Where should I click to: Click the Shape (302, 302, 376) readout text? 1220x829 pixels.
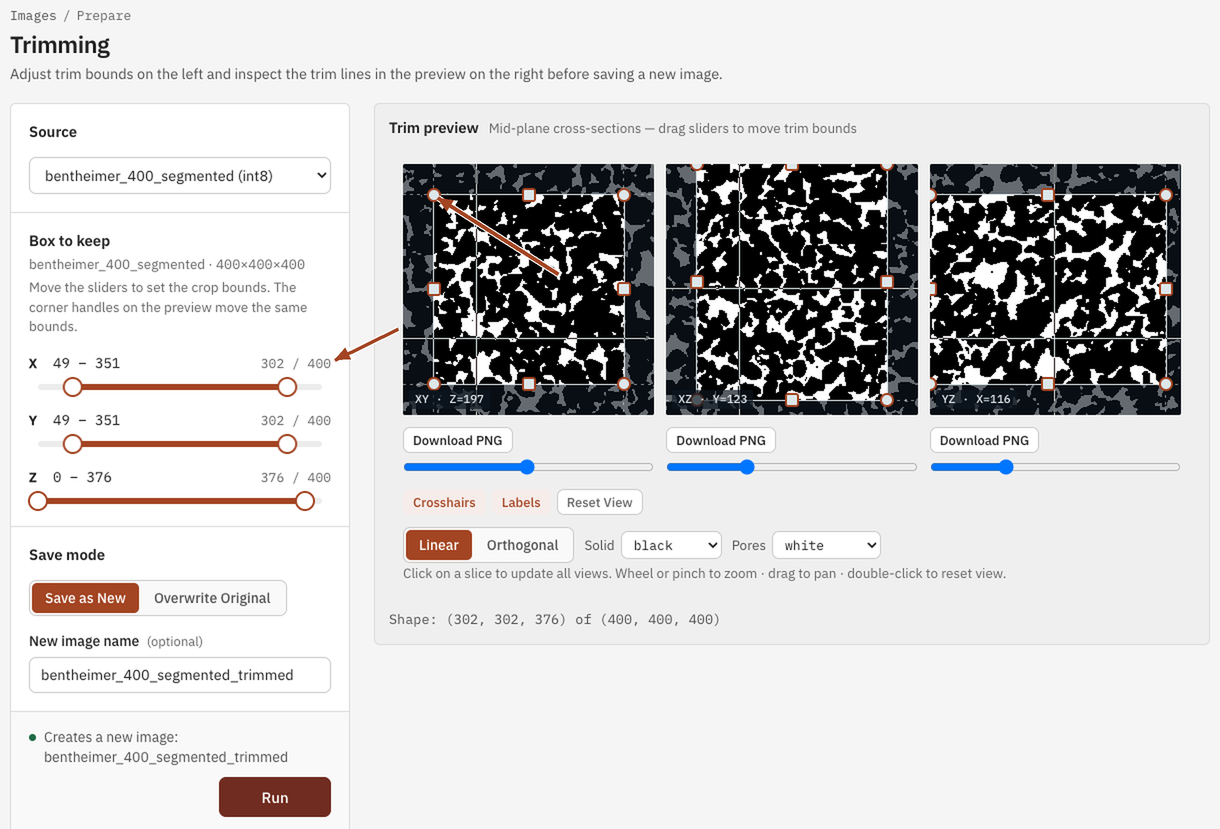click(x=554, y=620)
